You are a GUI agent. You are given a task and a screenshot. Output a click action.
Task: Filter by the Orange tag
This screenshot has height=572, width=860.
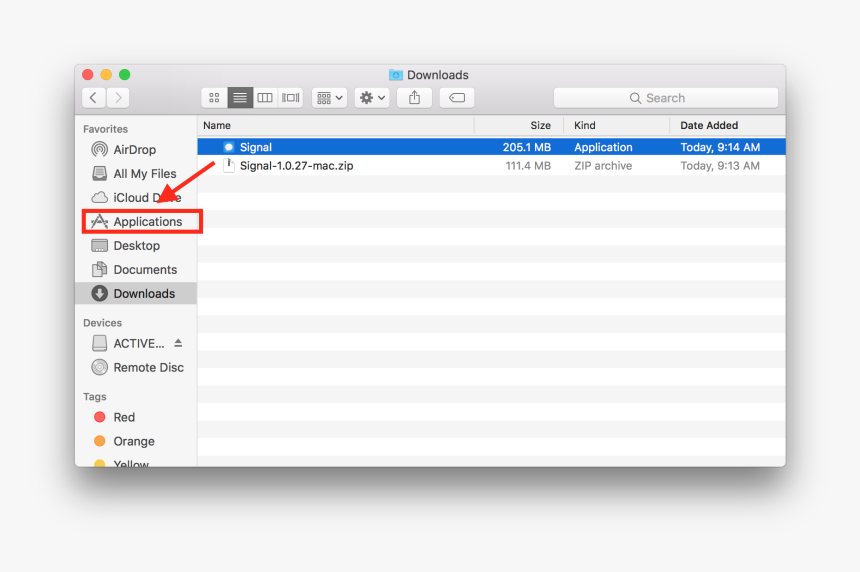click(x=134, y=441)
